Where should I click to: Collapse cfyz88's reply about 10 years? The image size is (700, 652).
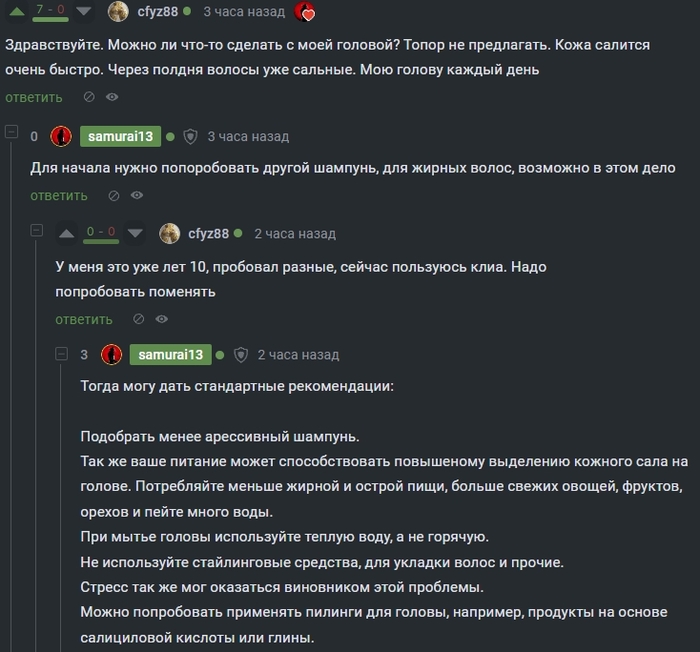click(x=36, y=231)
